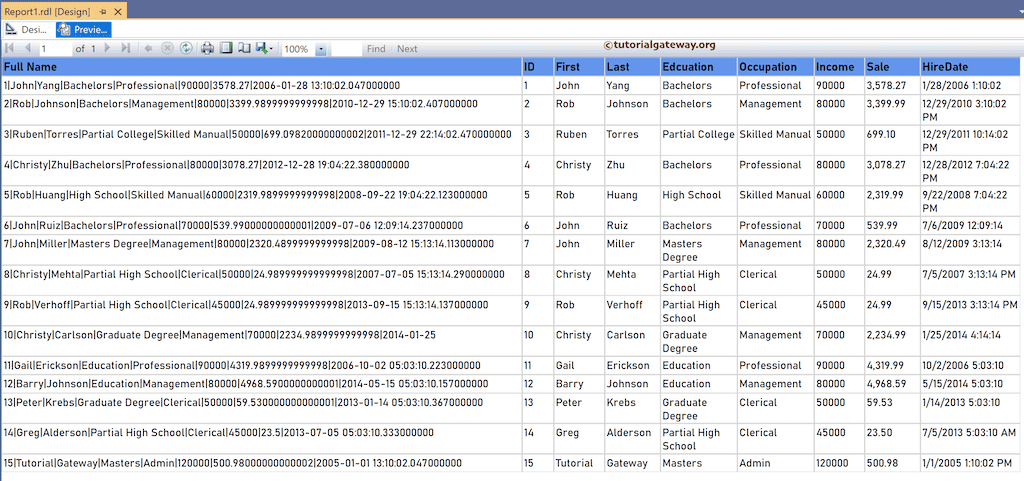Select the Full Name cell starting 1|John|Yang
1024x481 pixels.
261,85
